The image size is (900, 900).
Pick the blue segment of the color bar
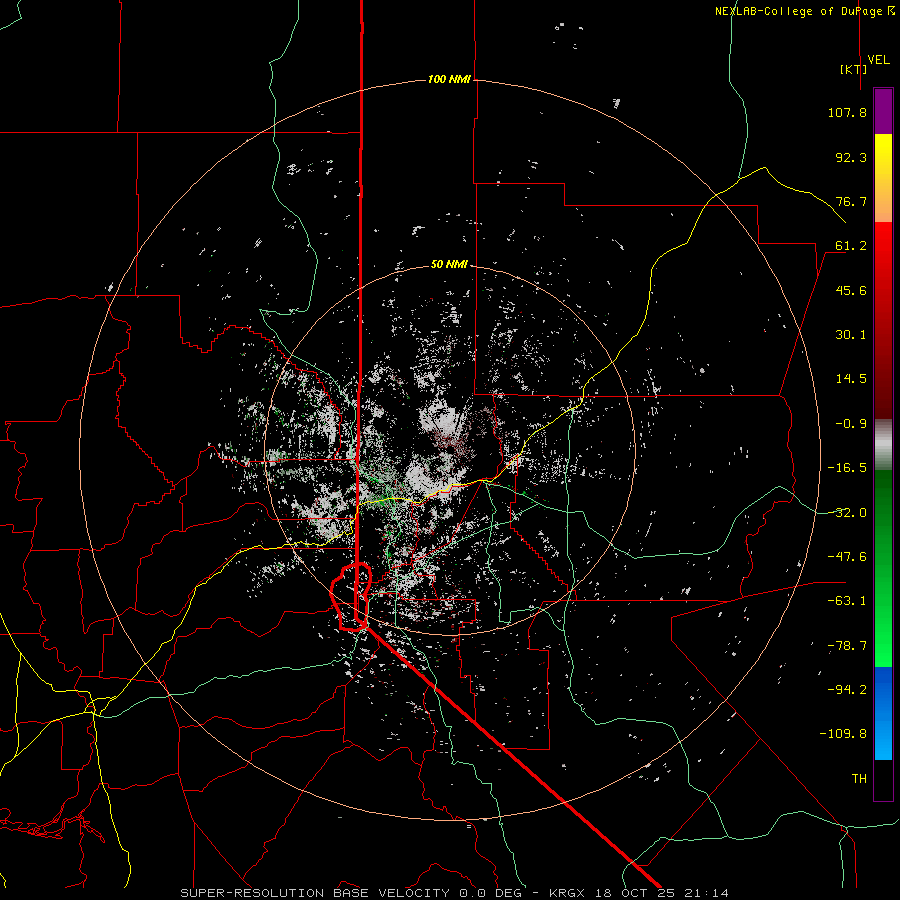(x=883, y=713)
